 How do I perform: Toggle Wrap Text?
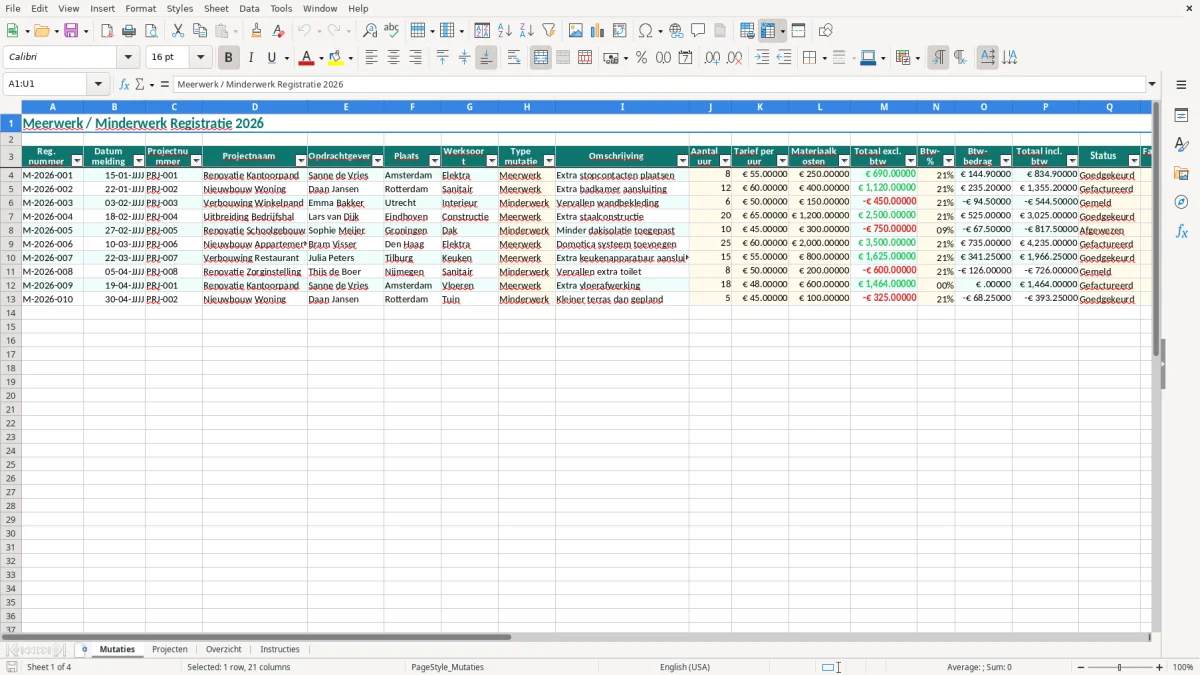(514, 58)
